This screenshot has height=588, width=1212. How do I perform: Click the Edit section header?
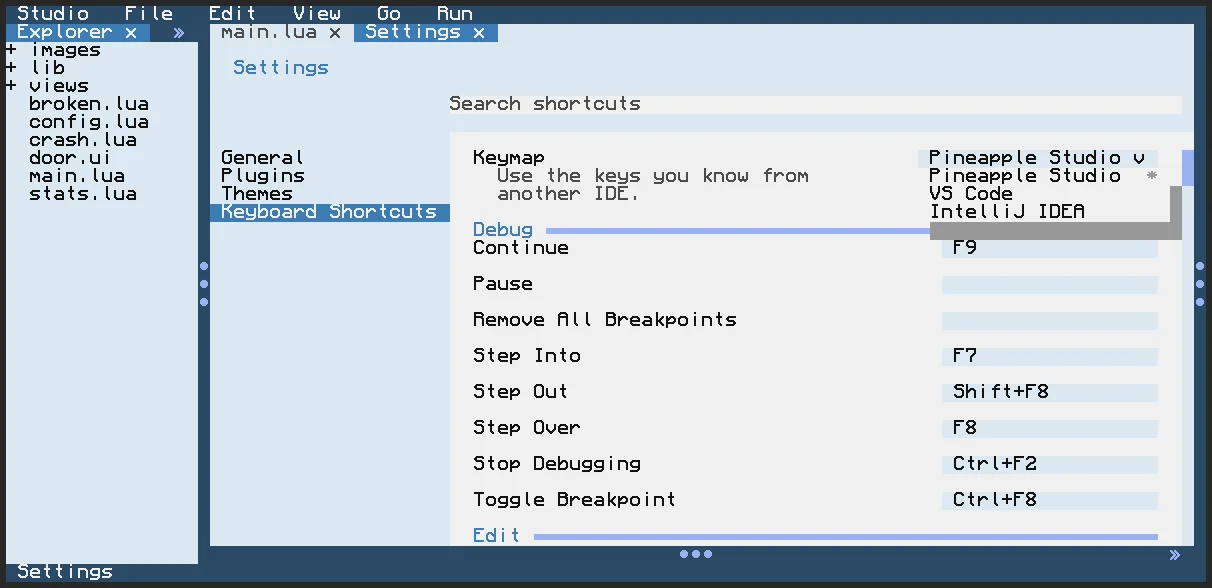click(497, 536)
